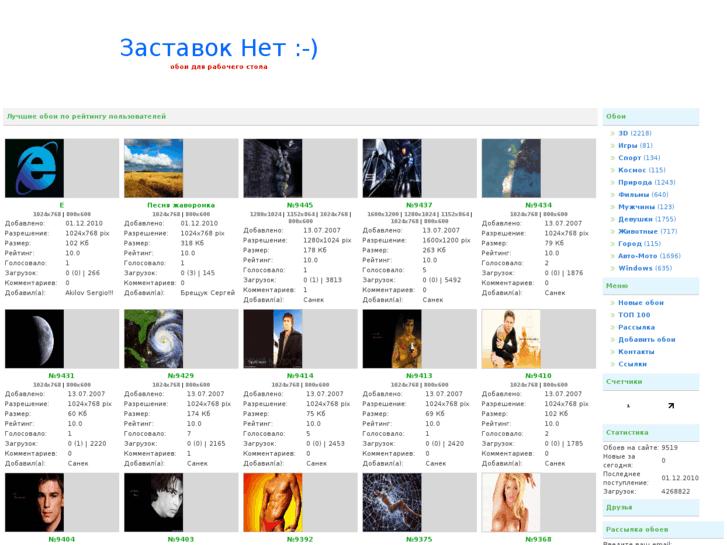727x545 pixels.
Task: Click the total downloads value 4268822
Action: [676, 491]
